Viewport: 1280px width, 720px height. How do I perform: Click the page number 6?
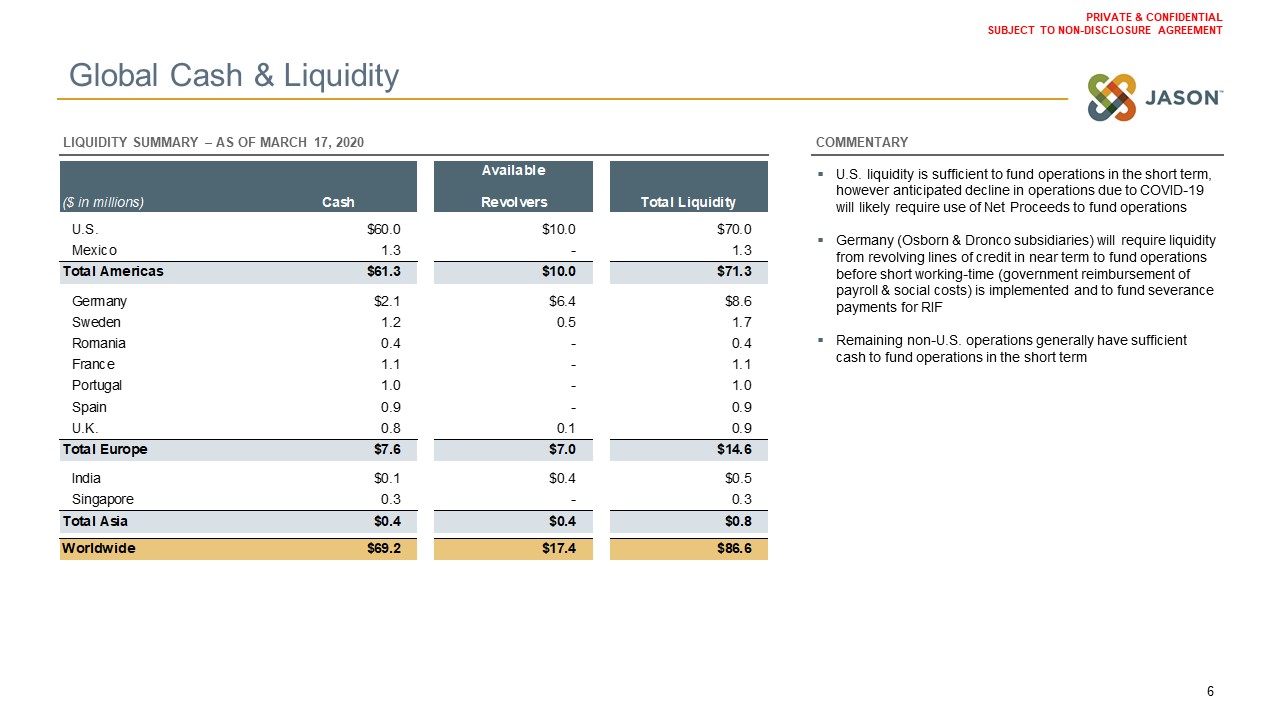[1210, 691]
